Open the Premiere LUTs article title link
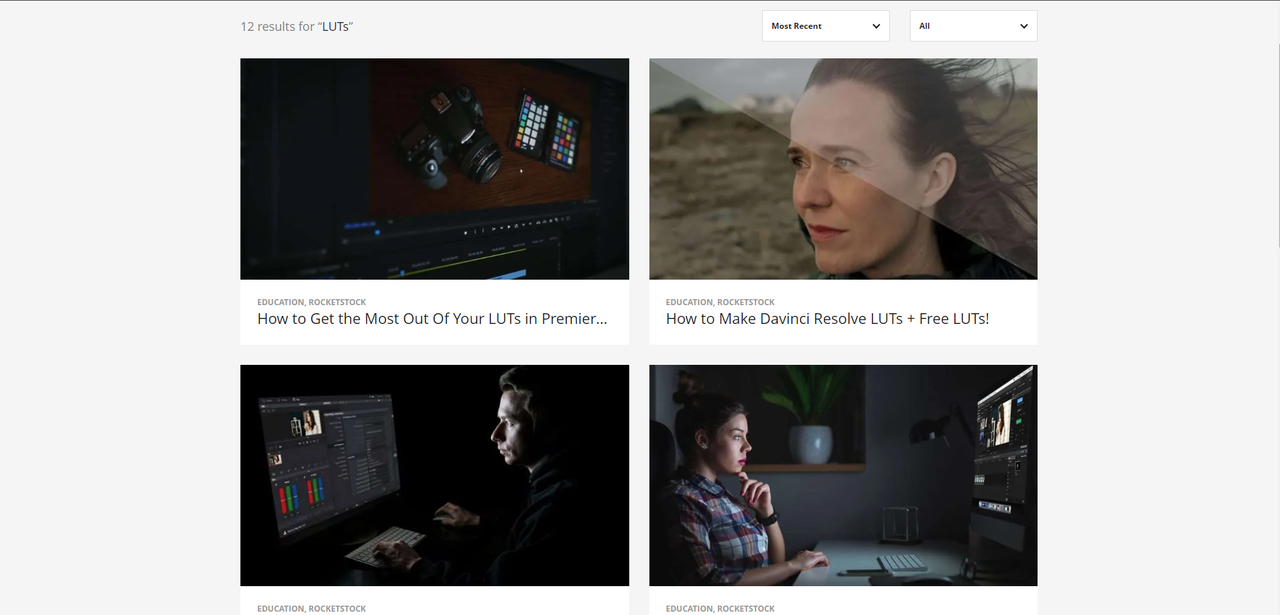The width and height of the screenshot is (1280, 615). (432, 318)
